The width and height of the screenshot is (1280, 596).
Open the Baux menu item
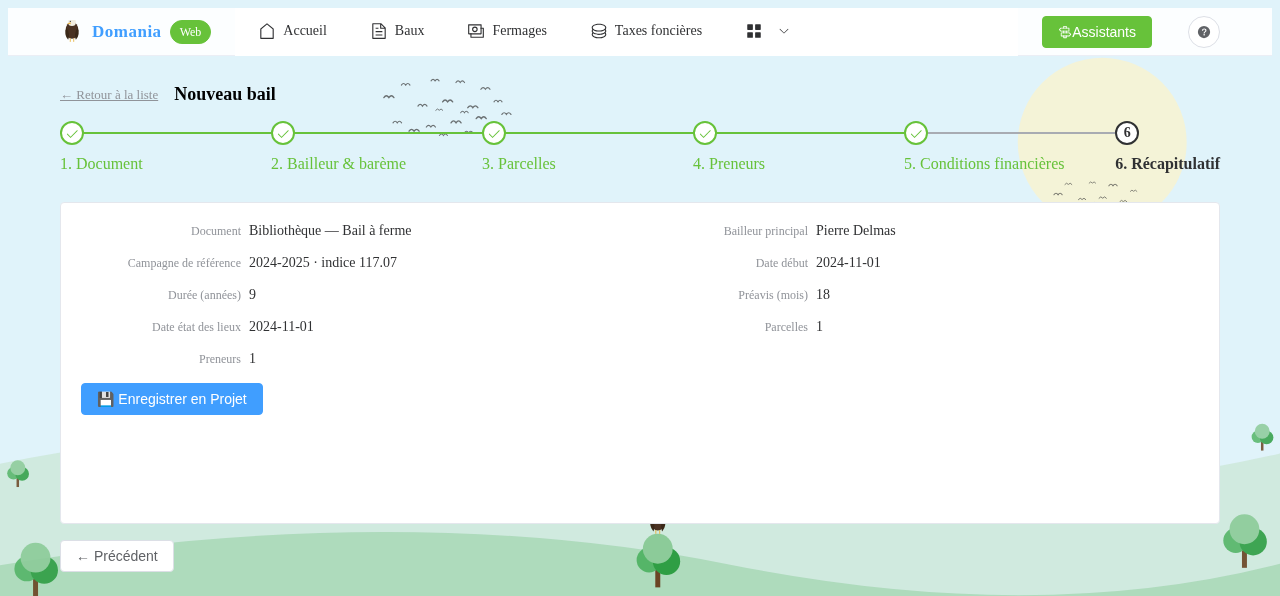(x=398, y=31)
